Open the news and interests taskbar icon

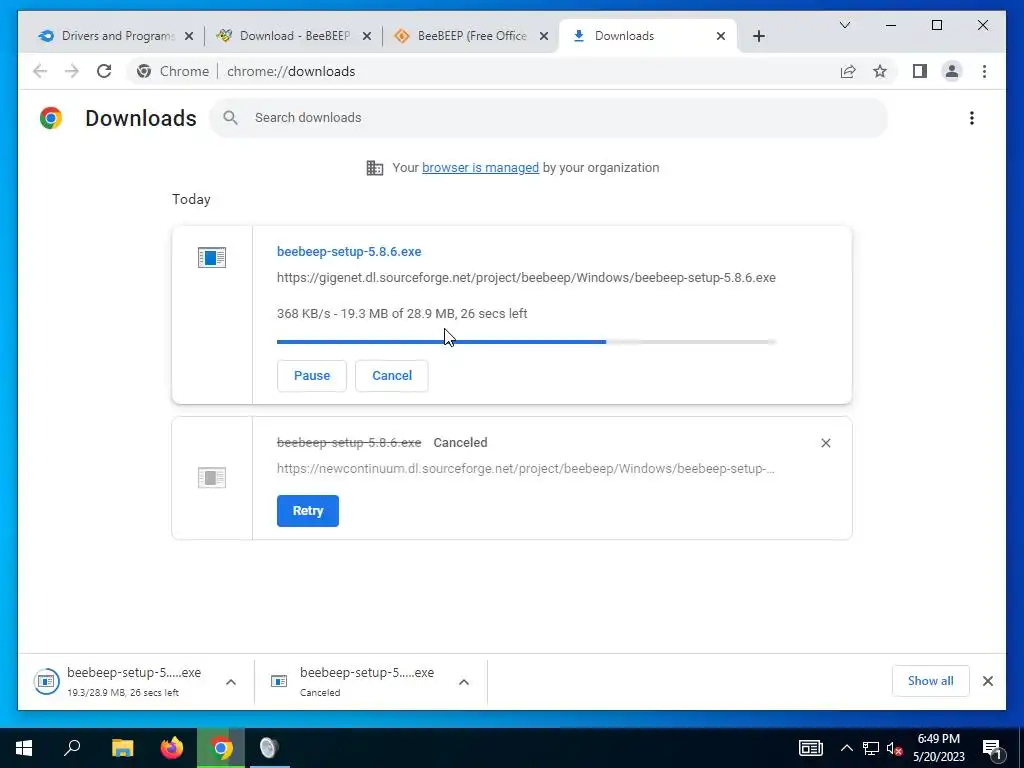(x=810, y=748)
